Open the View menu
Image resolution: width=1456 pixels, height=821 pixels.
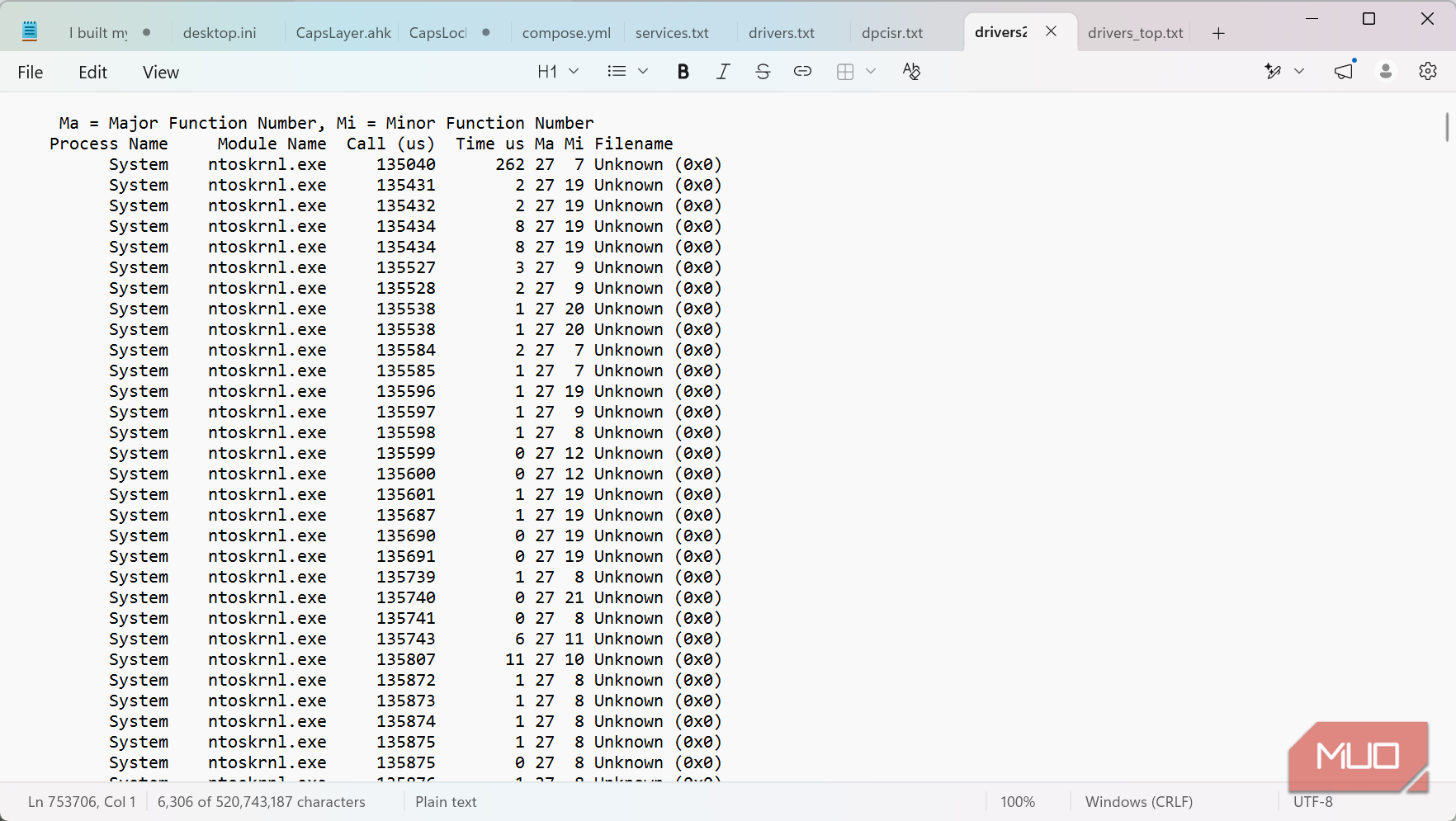coord(160,73)
